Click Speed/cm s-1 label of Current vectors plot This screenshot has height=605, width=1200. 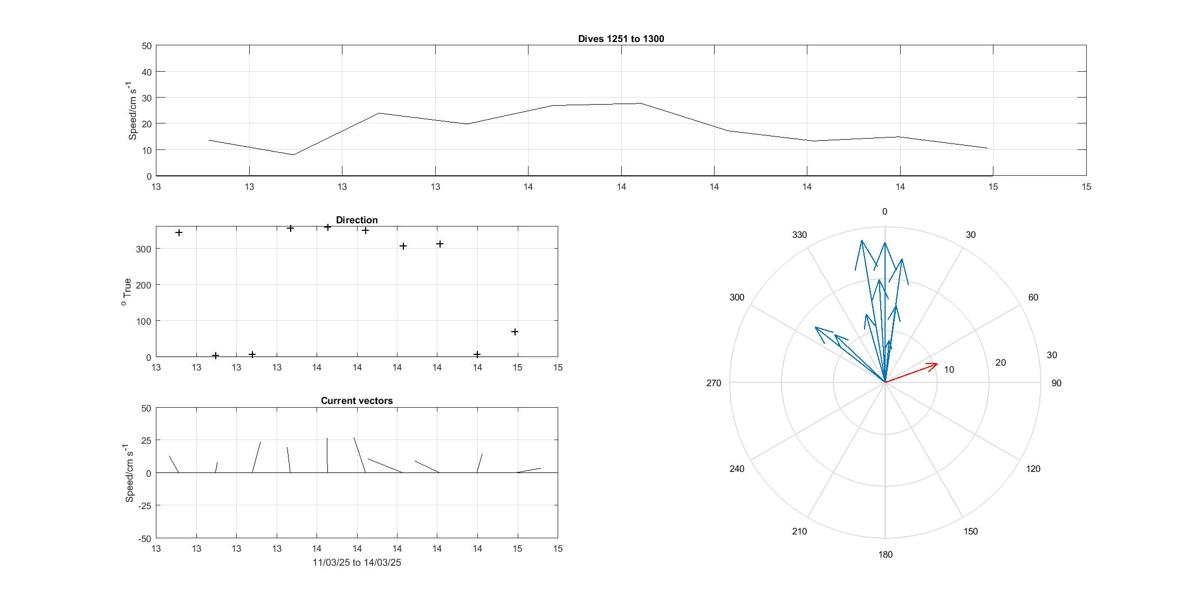click(x=130, y=473)
